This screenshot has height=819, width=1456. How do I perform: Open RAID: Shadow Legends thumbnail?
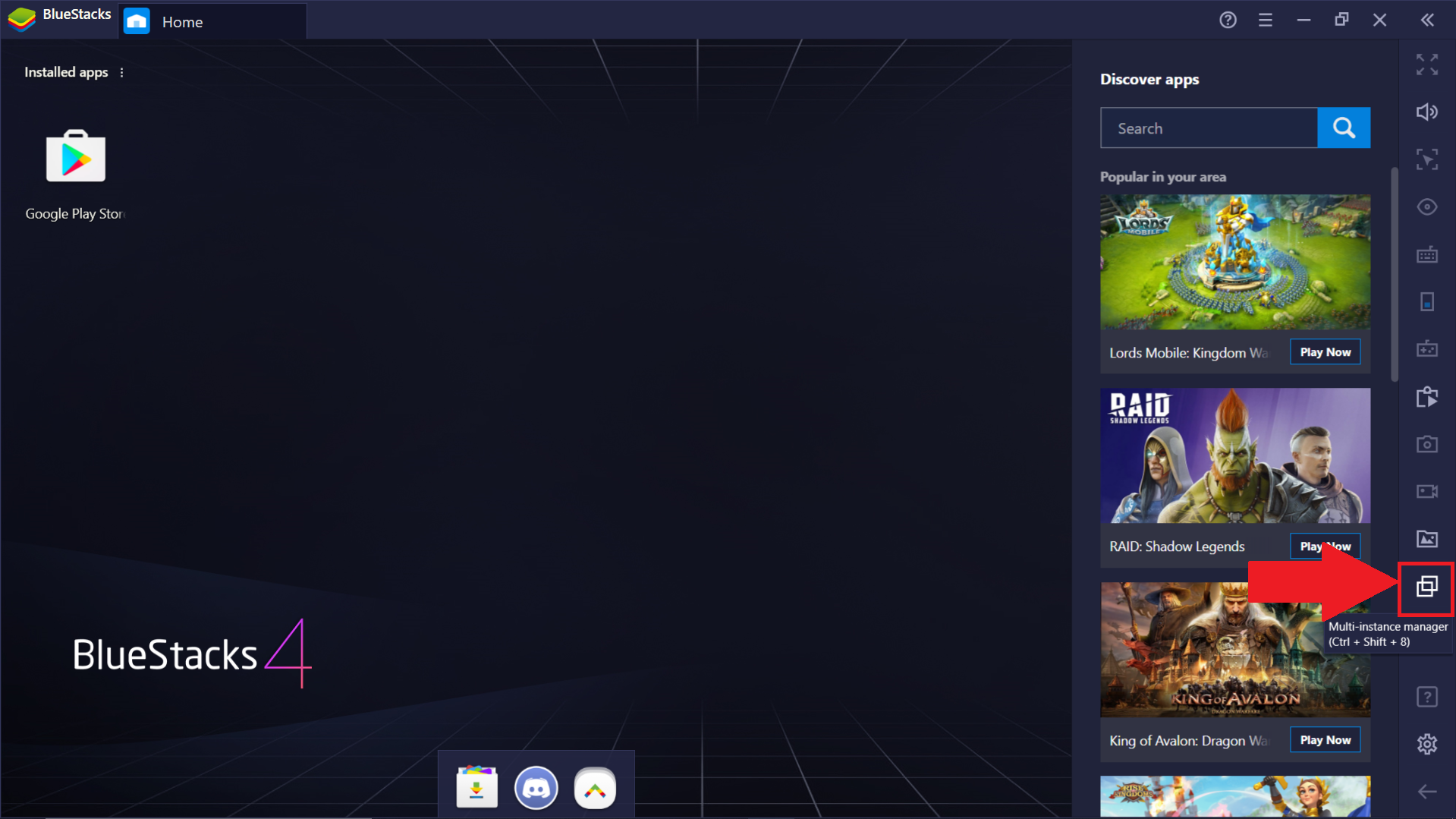(1235, 455)
